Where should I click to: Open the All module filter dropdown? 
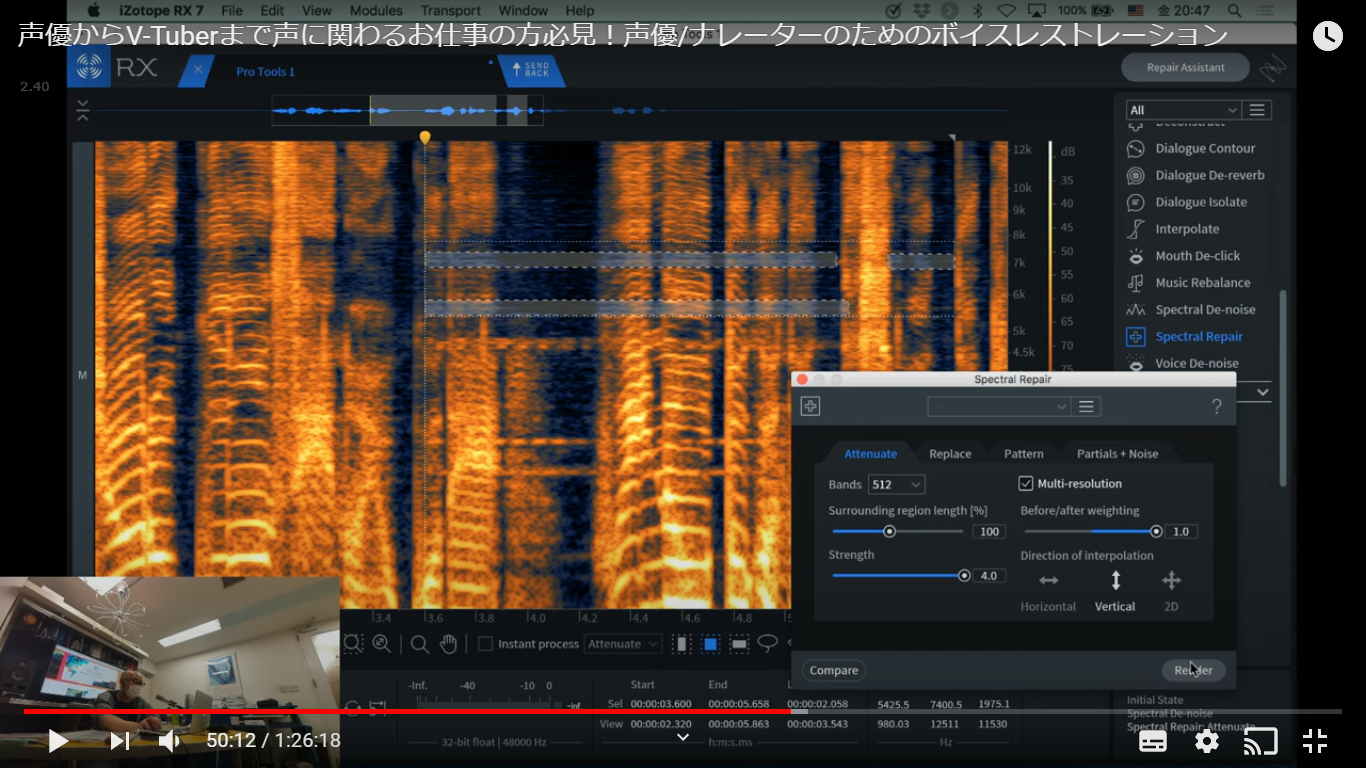pos(1183,110)
